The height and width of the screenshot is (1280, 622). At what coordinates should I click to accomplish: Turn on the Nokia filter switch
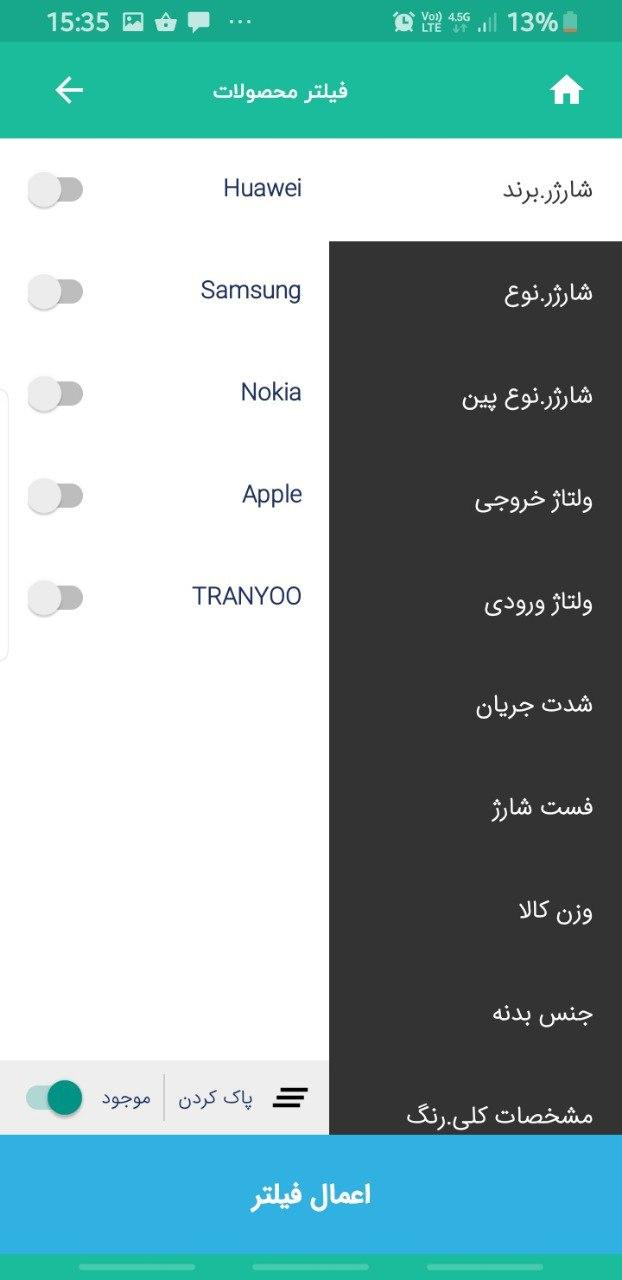coord(55,393)
